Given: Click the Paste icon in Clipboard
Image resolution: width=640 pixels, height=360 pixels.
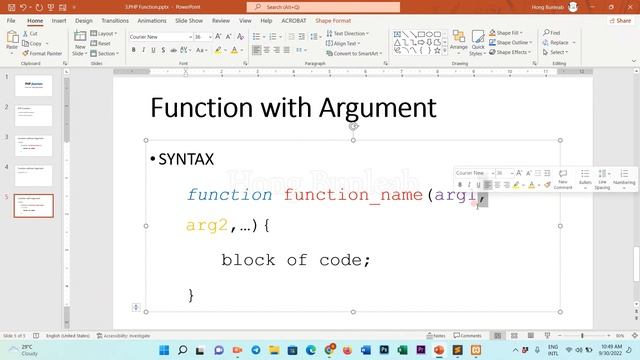Looking at the screenshot, I should 12,38.
